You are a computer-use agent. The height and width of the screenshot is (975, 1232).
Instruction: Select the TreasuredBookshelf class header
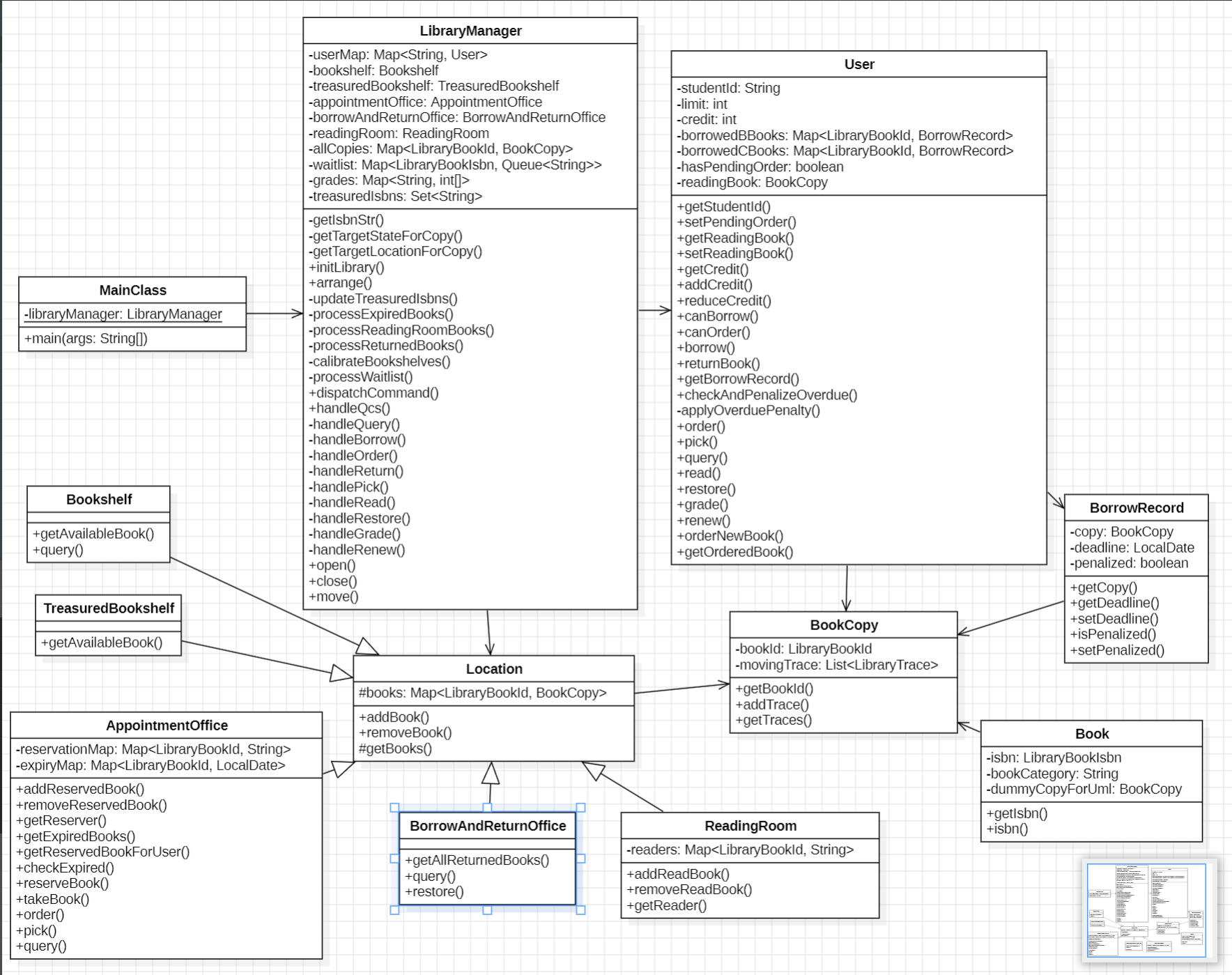[x=109, y=608]
